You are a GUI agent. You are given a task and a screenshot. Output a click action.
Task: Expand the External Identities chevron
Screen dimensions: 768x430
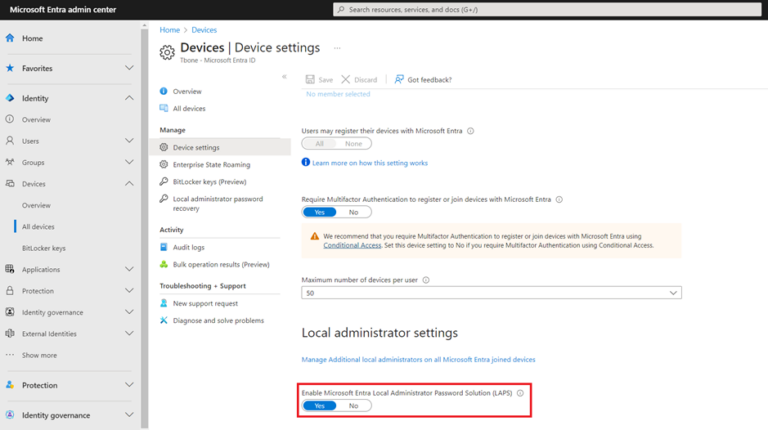pos(129,334)
